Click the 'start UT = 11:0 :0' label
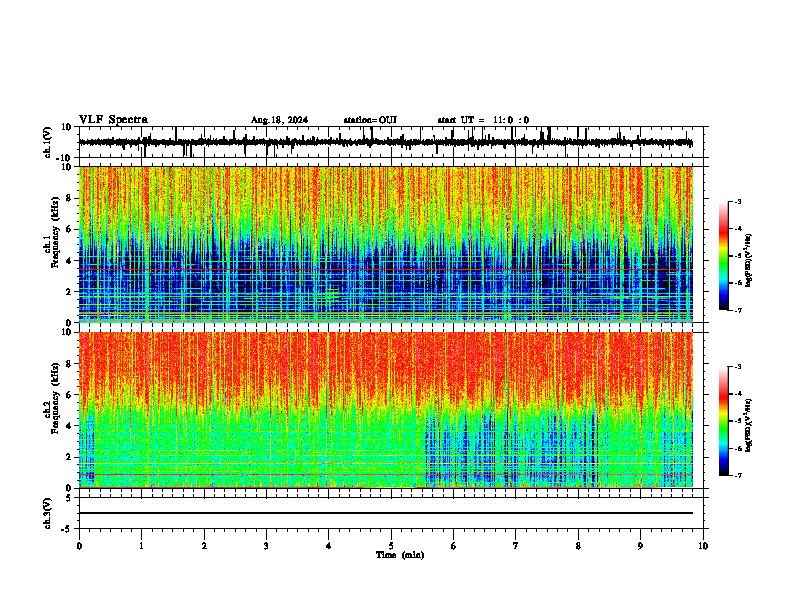The image size is (792, 612). [483, 120]
